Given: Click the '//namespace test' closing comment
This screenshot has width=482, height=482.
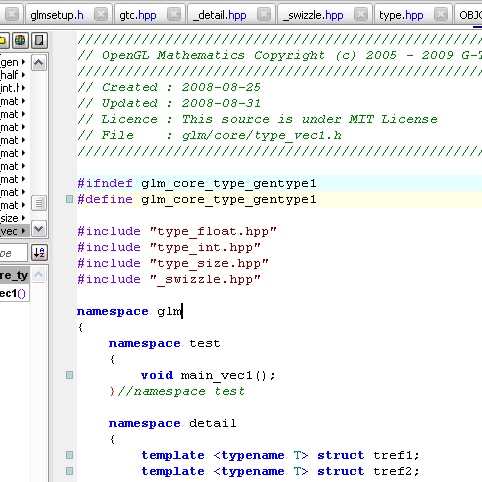Looking at the screenshot, I should (x=181, y=391).
